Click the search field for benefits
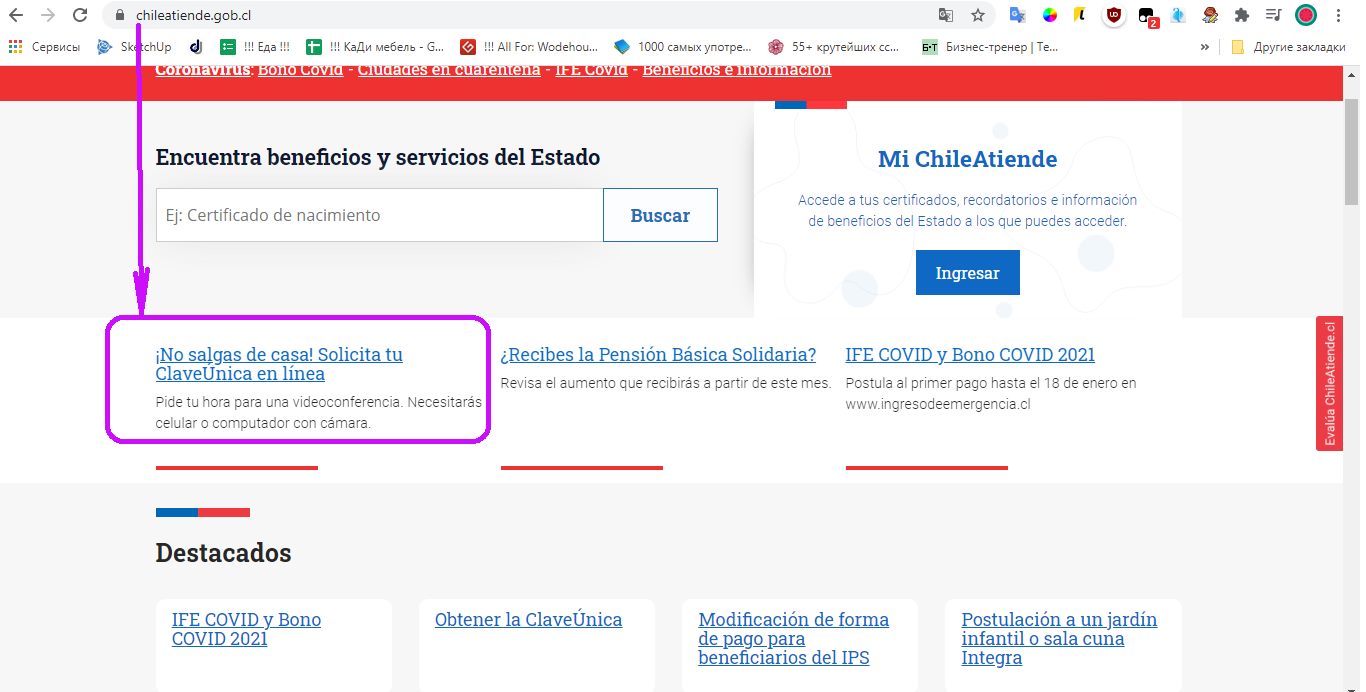Screen dimensions: 1366x692 pyautogui.click(x=379, y=215)
